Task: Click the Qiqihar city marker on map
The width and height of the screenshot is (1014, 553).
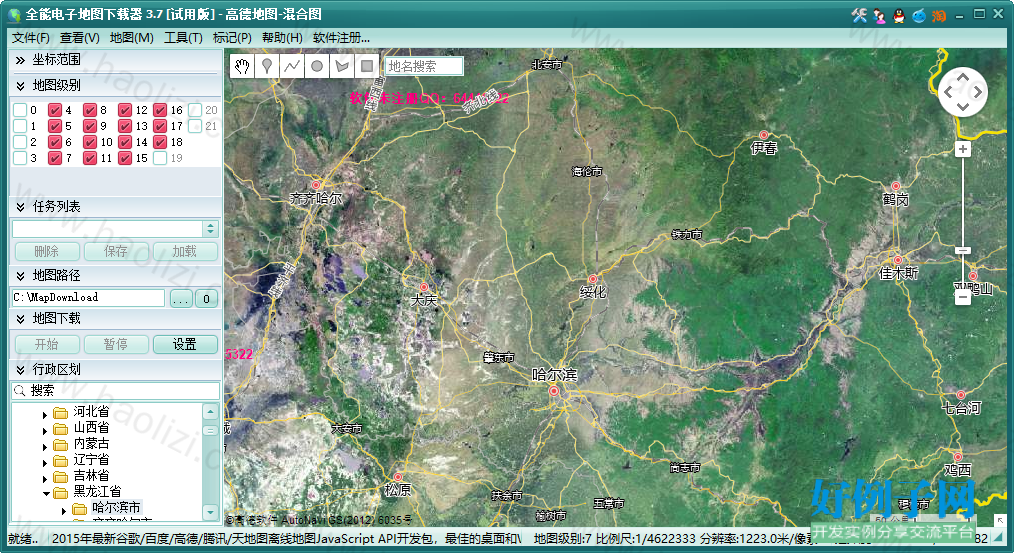Action: coord(316,185)
